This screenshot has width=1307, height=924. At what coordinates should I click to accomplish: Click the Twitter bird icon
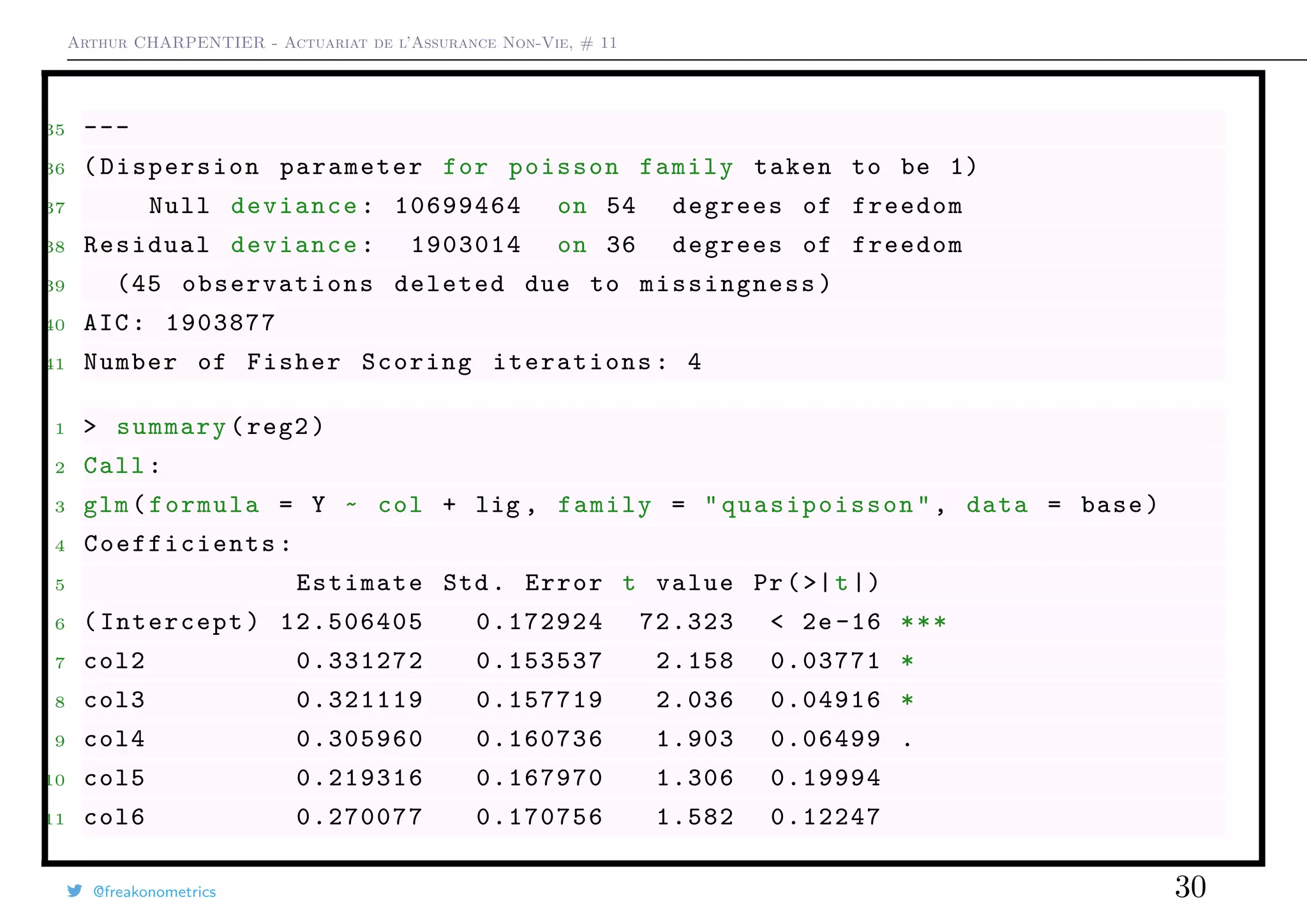[75, 891]
